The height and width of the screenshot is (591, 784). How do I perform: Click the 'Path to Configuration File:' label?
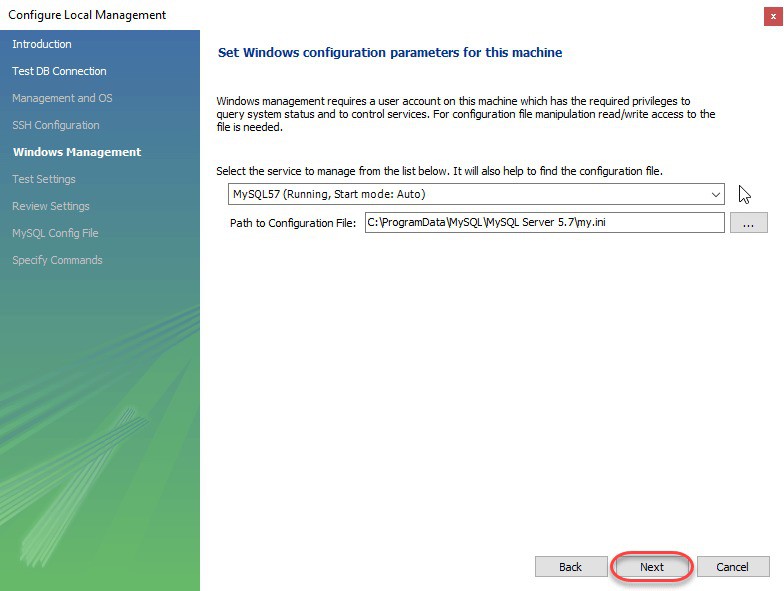click(293, 223)
